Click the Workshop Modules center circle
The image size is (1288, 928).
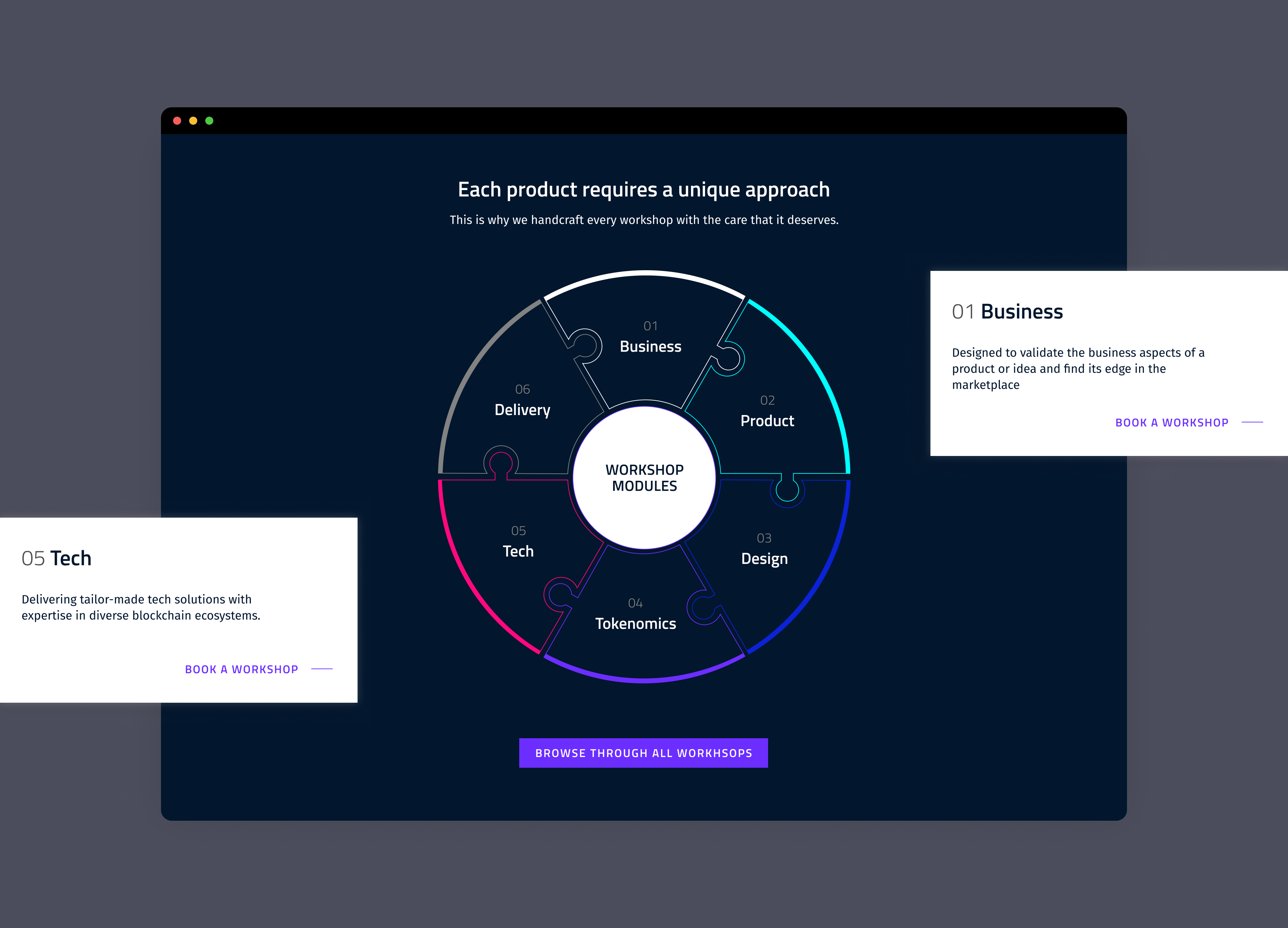[x=644, y=477]
